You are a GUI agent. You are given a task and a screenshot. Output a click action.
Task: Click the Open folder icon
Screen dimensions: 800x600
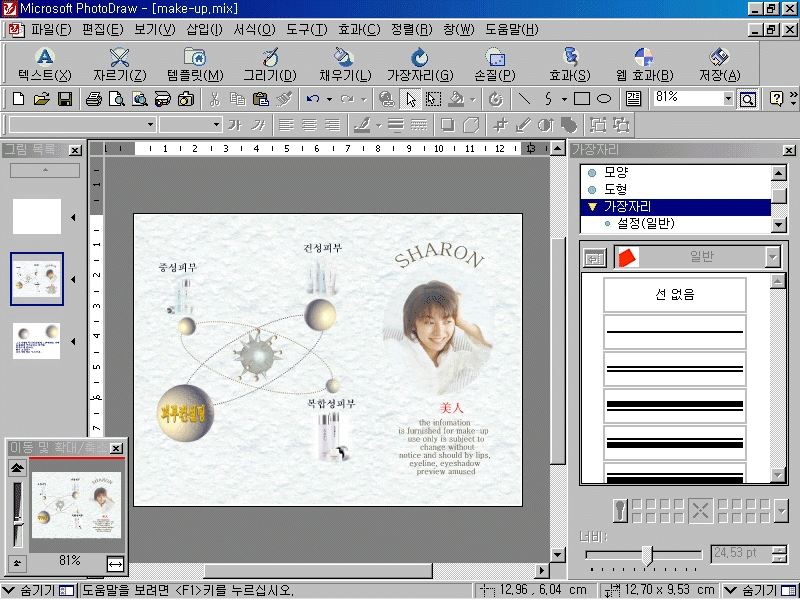[41, 98]
